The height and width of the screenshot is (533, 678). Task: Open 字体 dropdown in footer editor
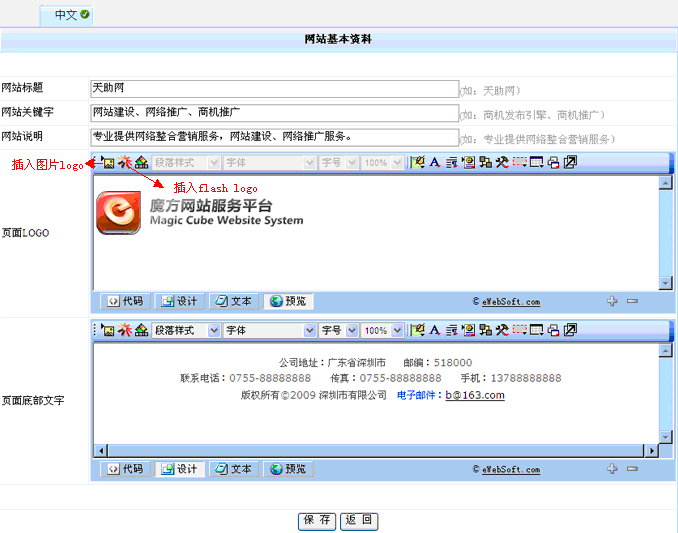[x=270, y=330]
